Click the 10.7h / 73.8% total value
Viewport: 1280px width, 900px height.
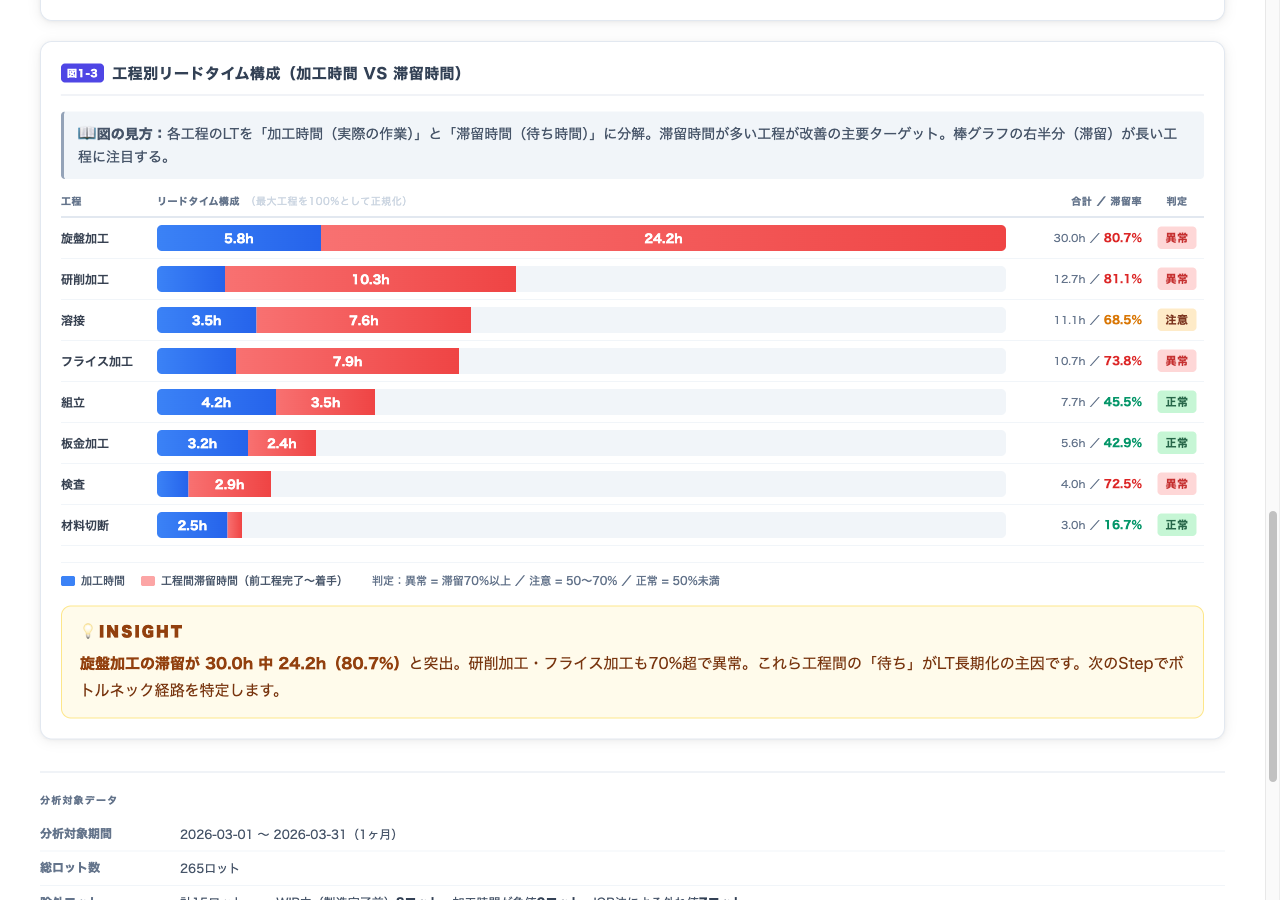pos(1097,361)
